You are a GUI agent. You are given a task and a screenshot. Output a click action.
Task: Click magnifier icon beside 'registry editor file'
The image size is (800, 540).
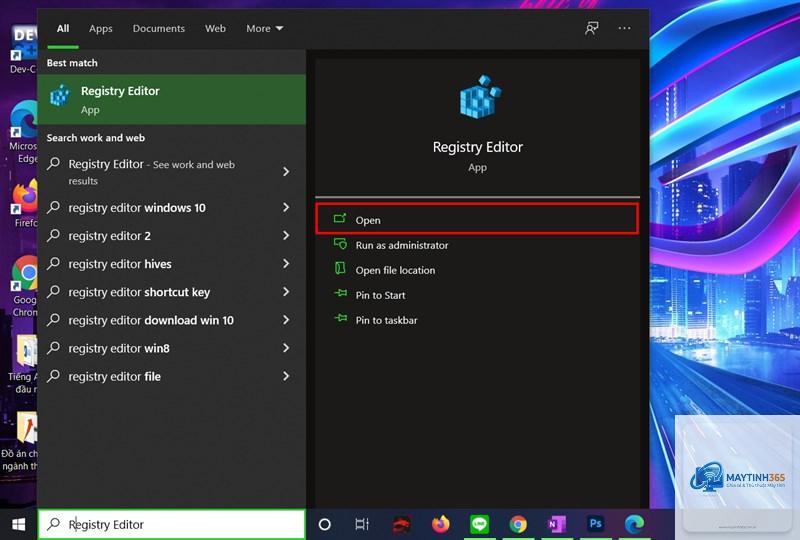point(54,375)
